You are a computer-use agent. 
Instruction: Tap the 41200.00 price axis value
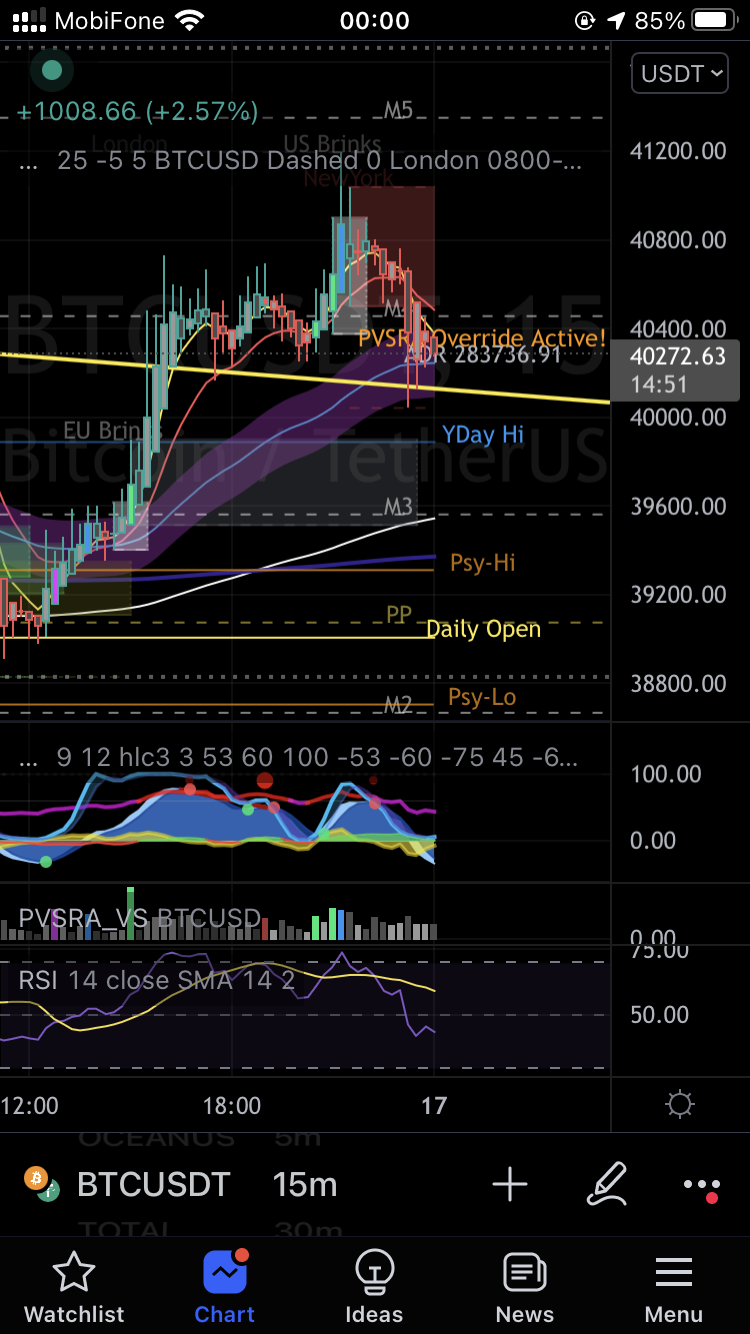click(678, 151)
